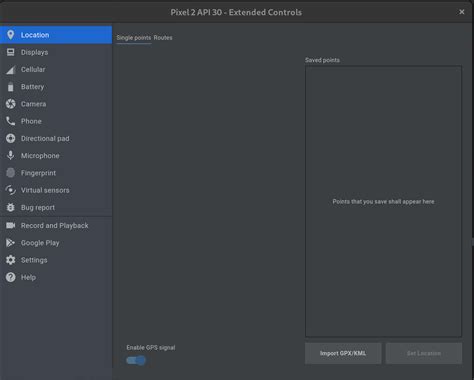Open the Displays section
The width and height of the screenshot is (474, 380).
point(56,52)
